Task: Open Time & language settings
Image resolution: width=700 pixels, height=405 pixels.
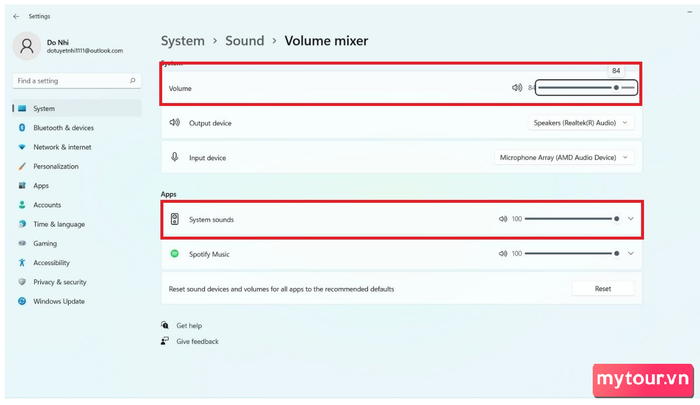Action: pyautogui.click(x=59, y=224)
